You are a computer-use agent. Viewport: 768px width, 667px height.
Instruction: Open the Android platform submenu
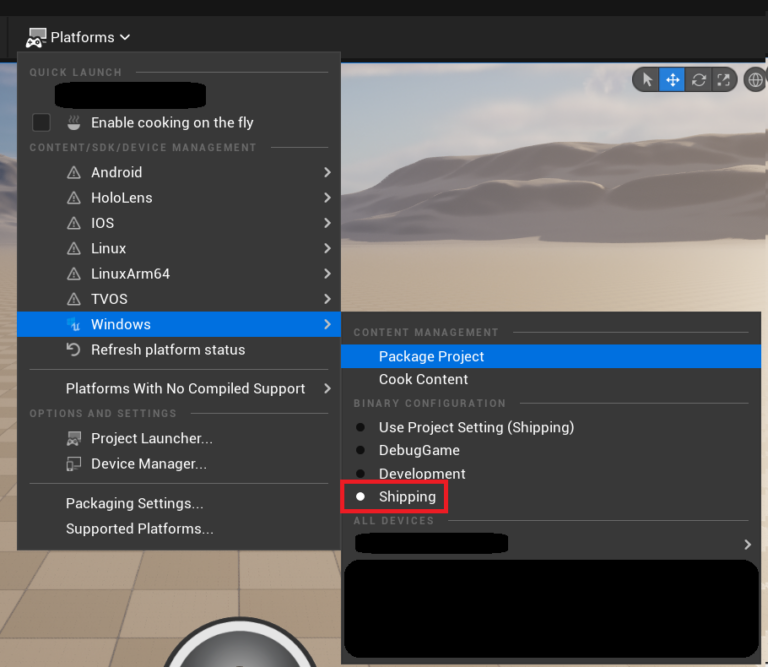click(x=179, y=172)
